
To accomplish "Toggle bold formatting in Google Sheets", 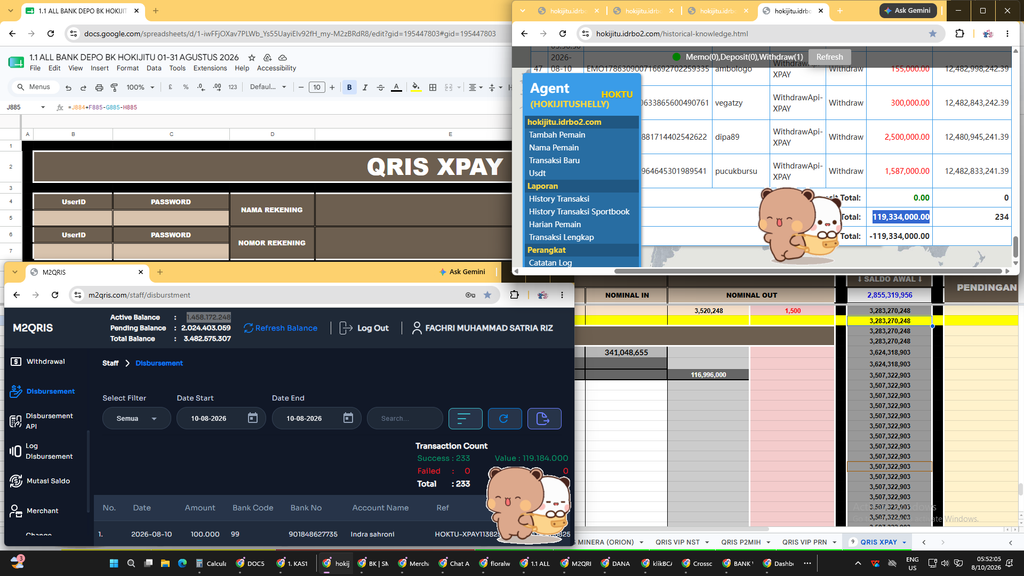I will click(349, 88).
